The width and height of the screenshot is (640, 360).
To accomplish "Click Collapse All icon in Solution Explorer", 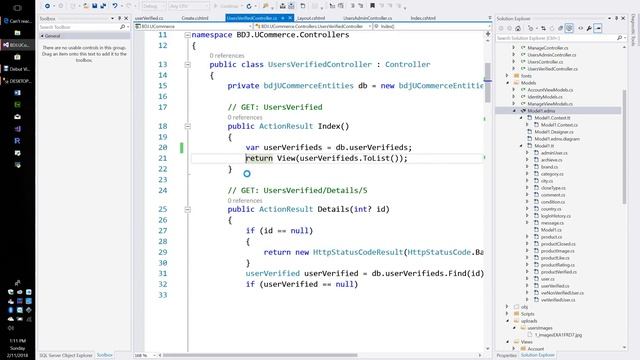I will tap(560, 28).
